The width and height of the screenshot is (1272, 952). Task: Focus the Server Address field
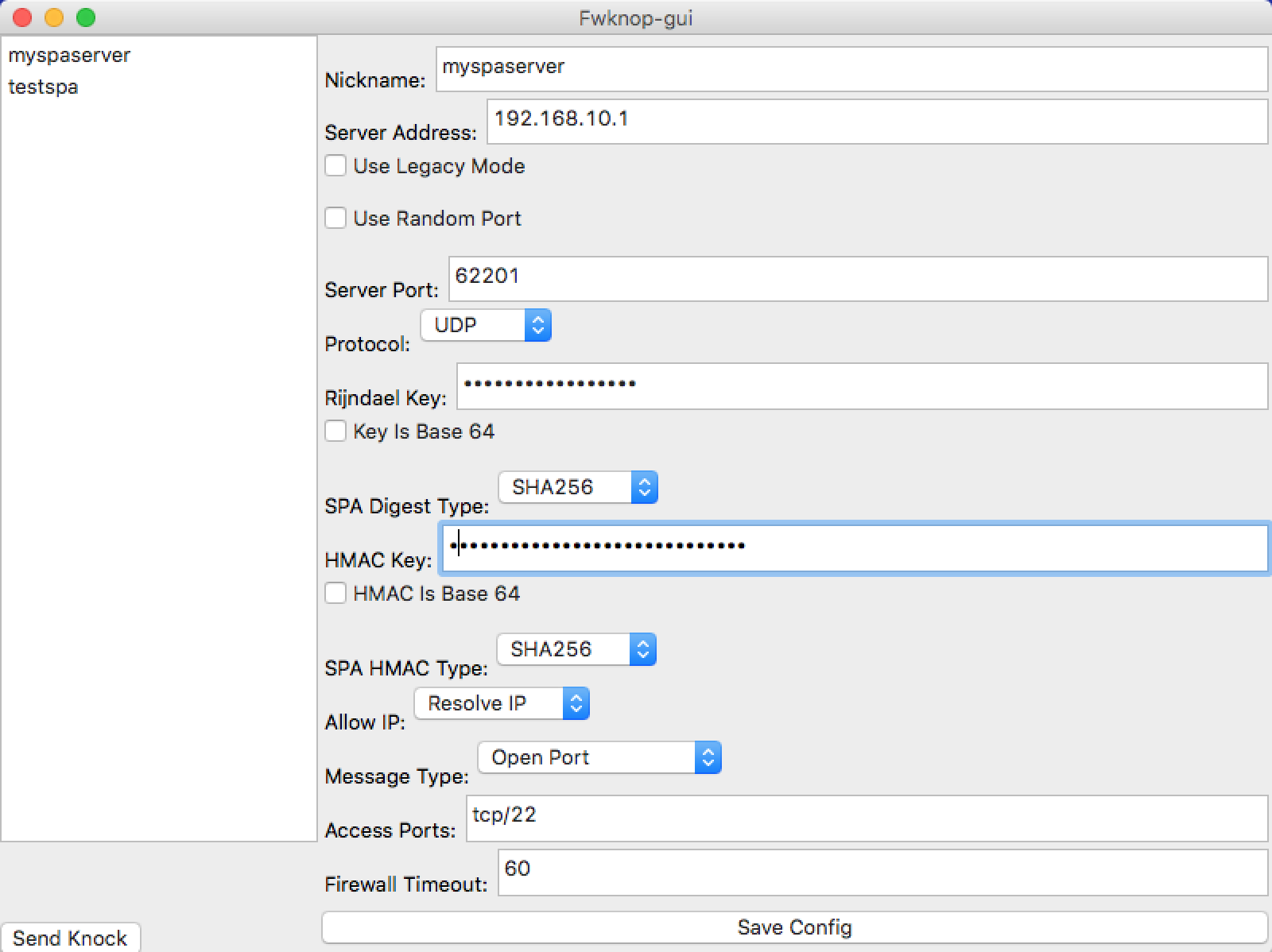coord(876,122)
